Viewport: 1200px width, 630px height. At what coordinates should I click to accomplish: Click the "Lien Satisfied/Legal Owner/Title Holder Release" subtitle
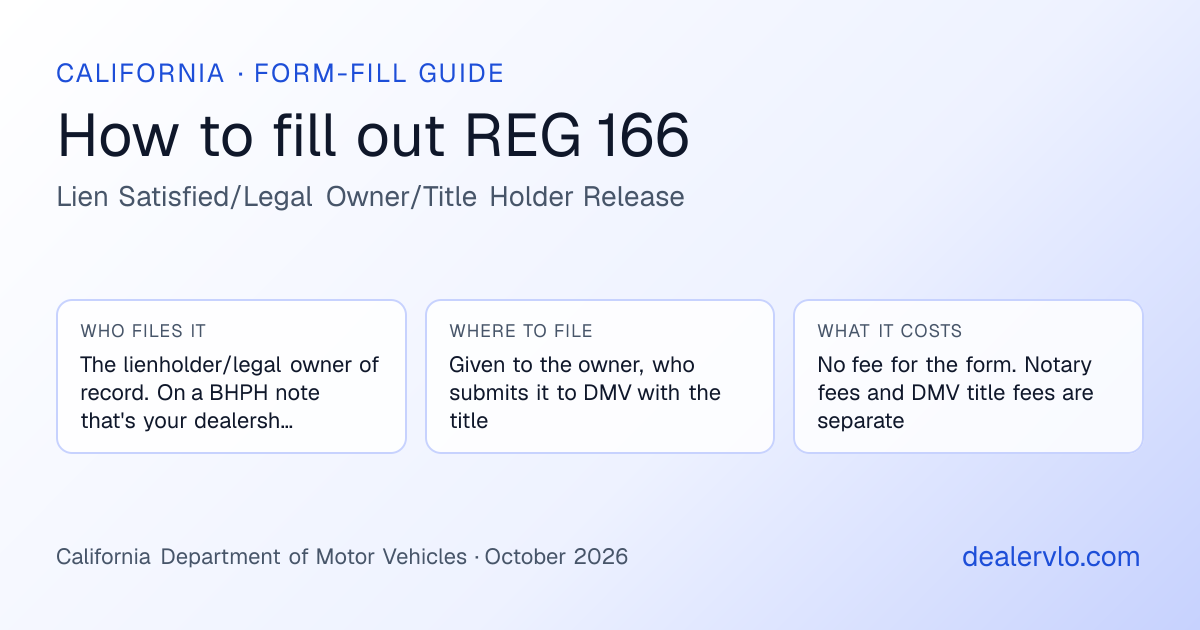371,197
